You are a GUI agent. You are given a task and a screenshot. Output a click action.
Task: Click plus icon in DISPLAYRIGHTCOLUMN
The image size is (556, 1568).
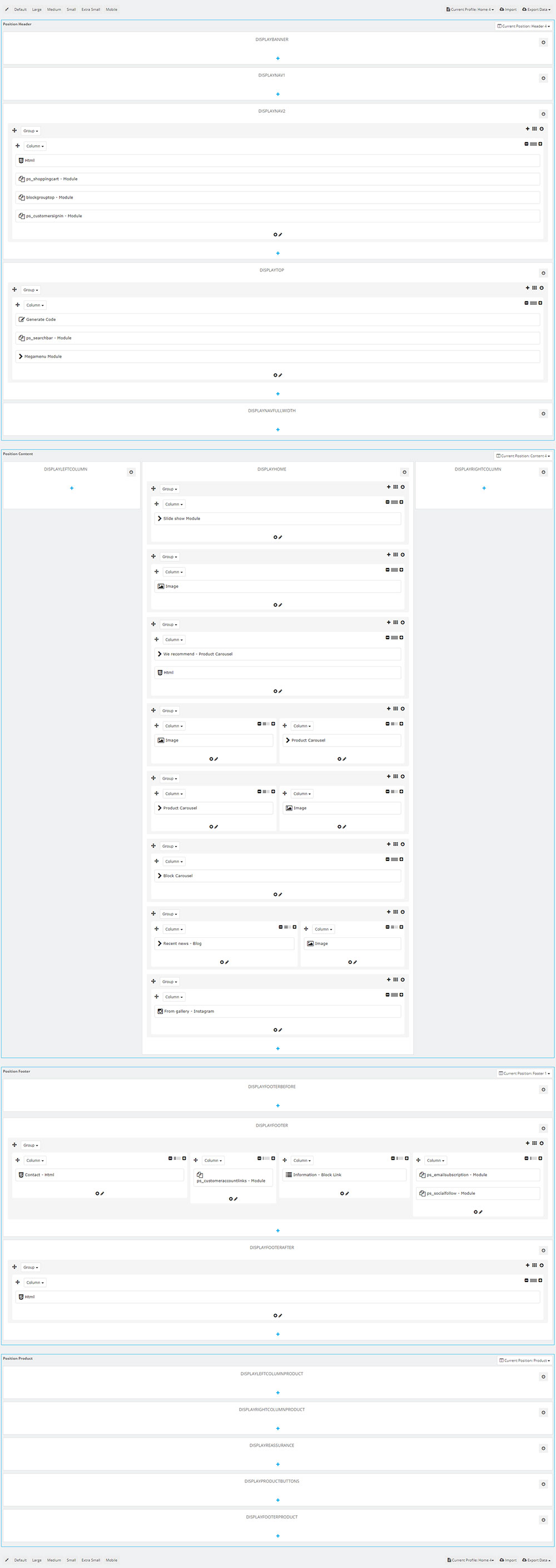tap(484, 488)
